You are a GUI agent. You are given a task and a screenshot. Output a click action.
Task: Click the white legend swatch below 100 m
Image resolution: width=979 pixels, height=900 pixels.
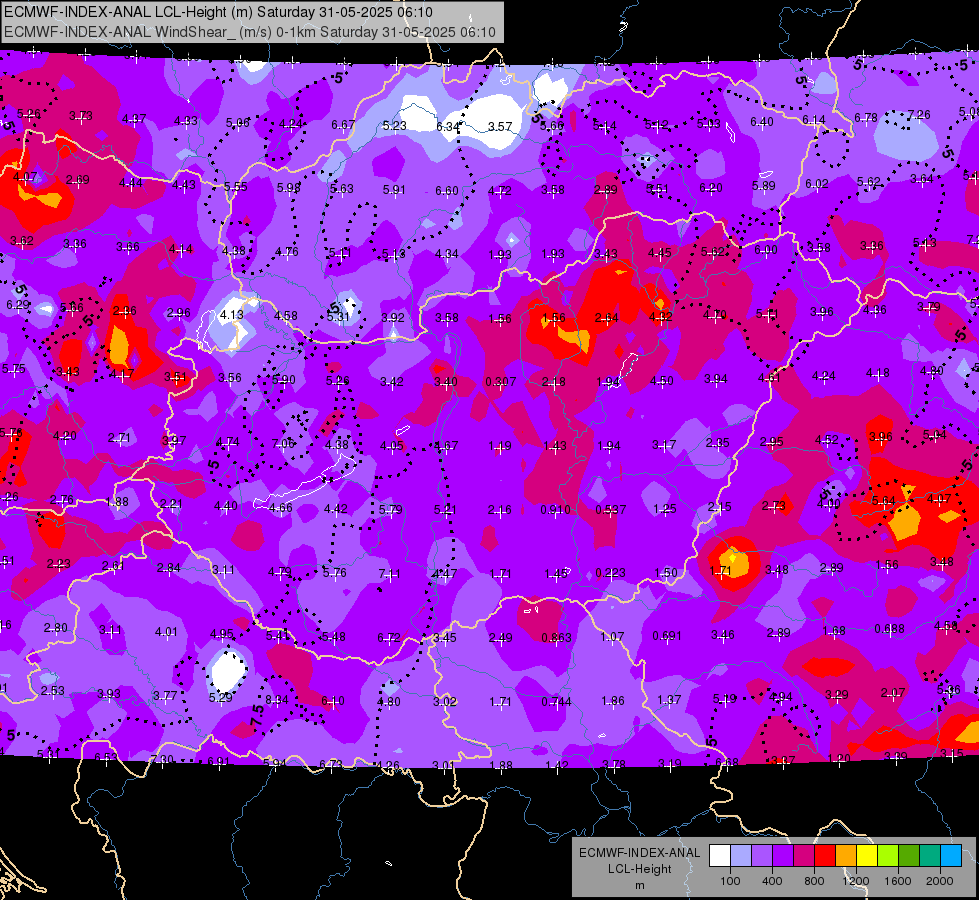coord(719,856)
